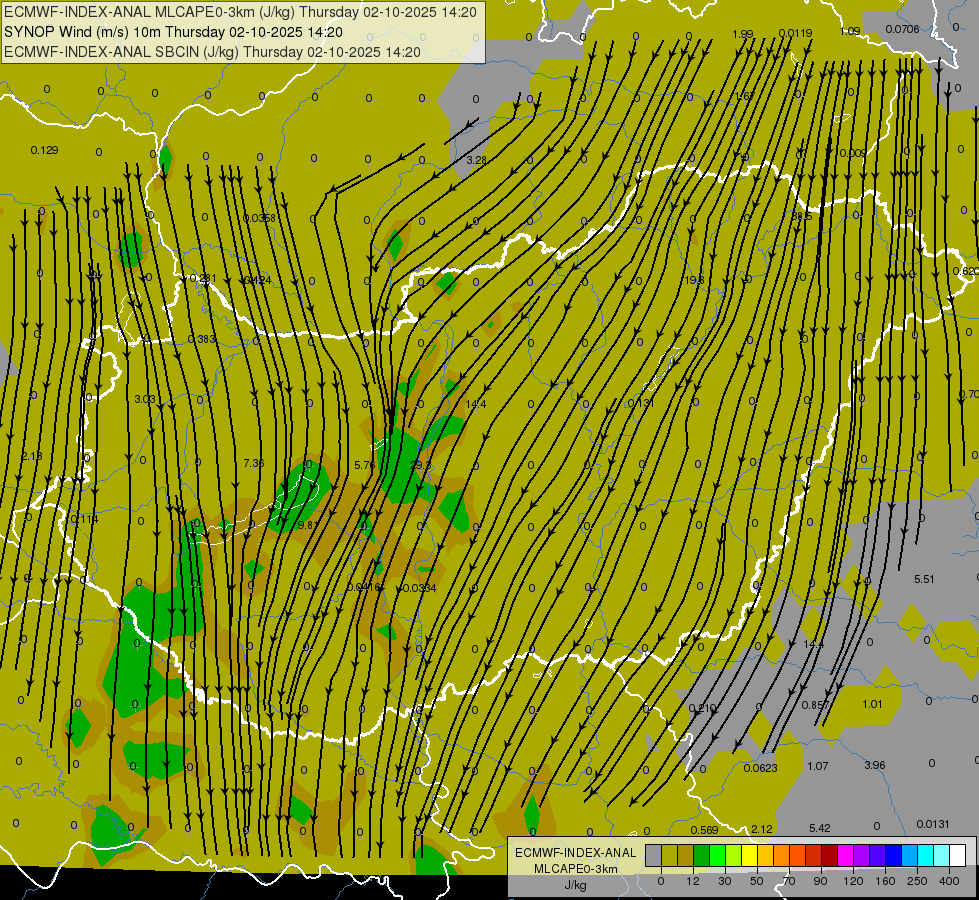The height and width of the screenshot is (900, 979).
Task: Click the dark green legend swatch
Action: (701, 856)
